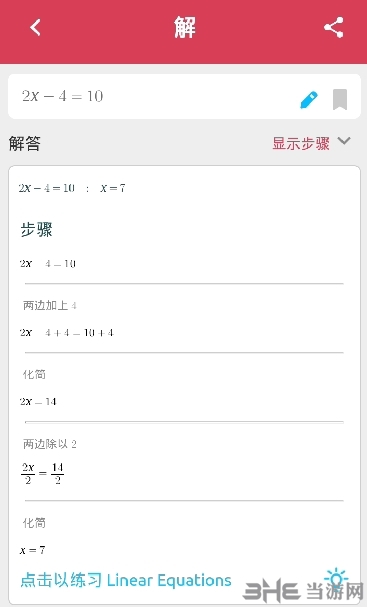This screenshot has width=367, height=607.
Task: Tap the 两边除以 2 step description
Action: tap(50, 444)
